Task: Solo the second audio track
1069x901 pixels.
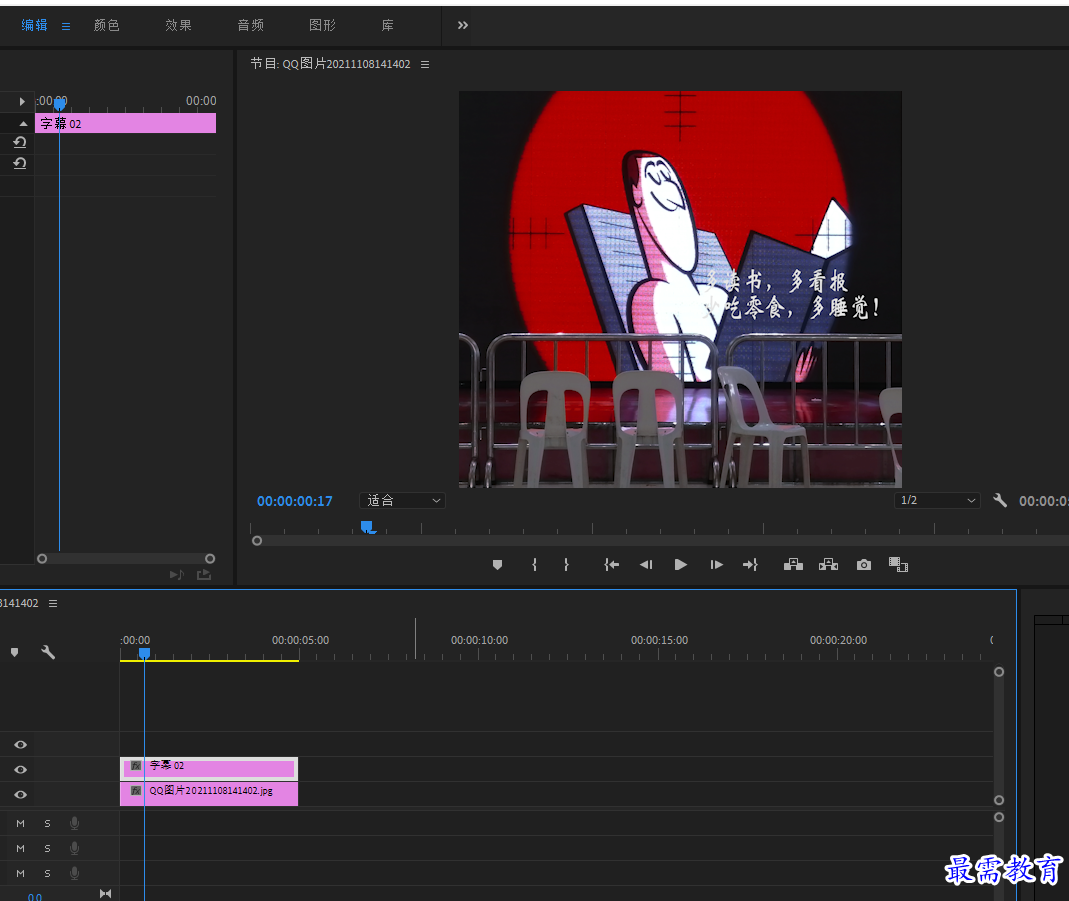Action: coord(47,849)
